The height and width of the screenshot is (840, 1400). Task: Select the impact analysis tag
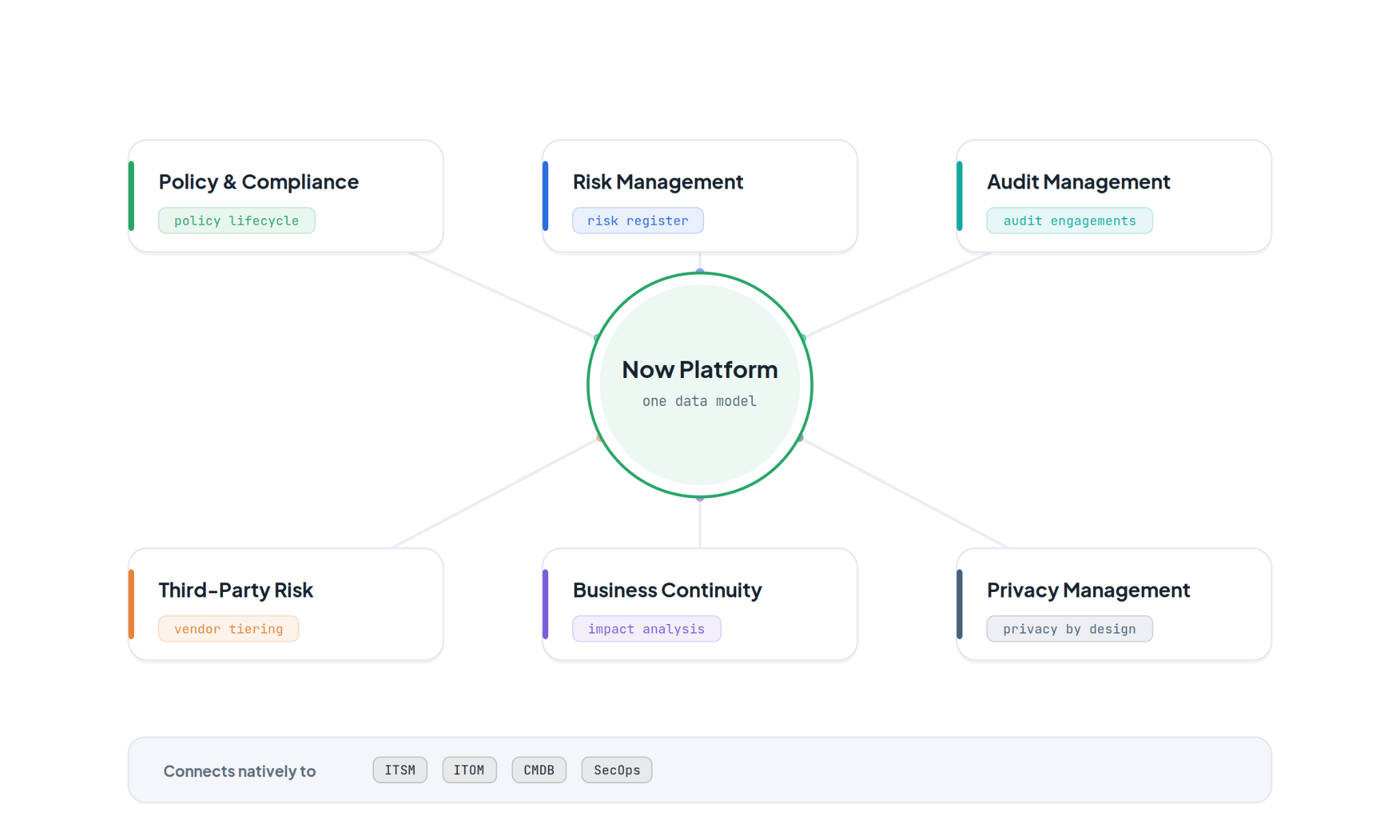click(x=647, y=629)
